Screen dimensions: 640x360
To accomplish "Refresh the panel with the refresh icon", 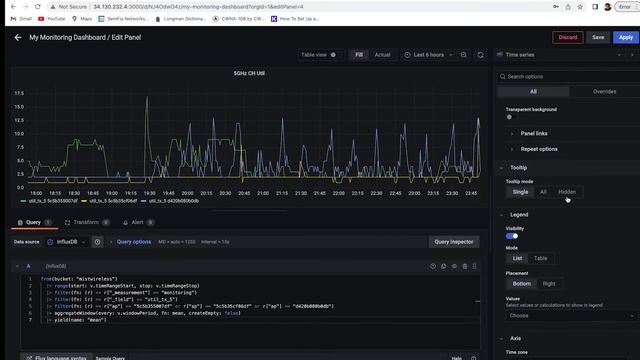I will tap(480, 55).
